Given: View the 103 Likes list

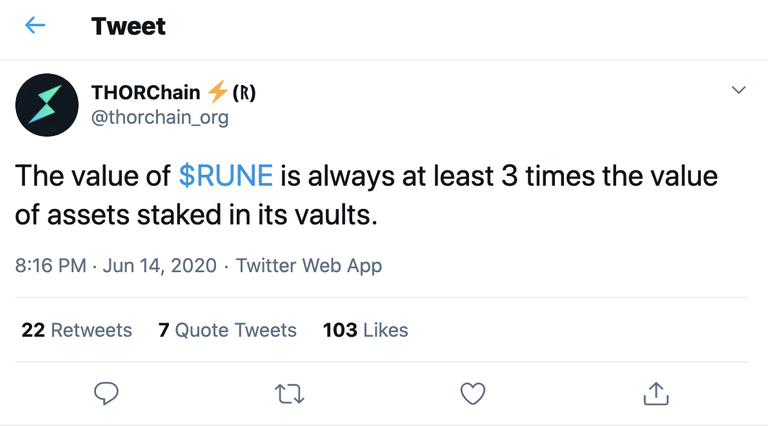Looking at the screenshot, I should (x=365, y=330).
